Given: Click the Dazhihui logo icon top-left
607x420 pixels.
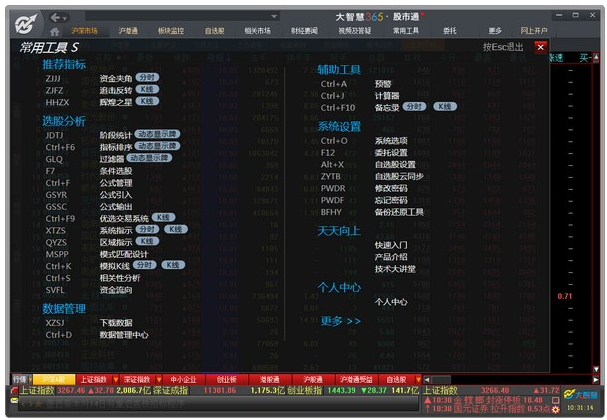Looking at the screenshot, I should (x=26, y=23).
